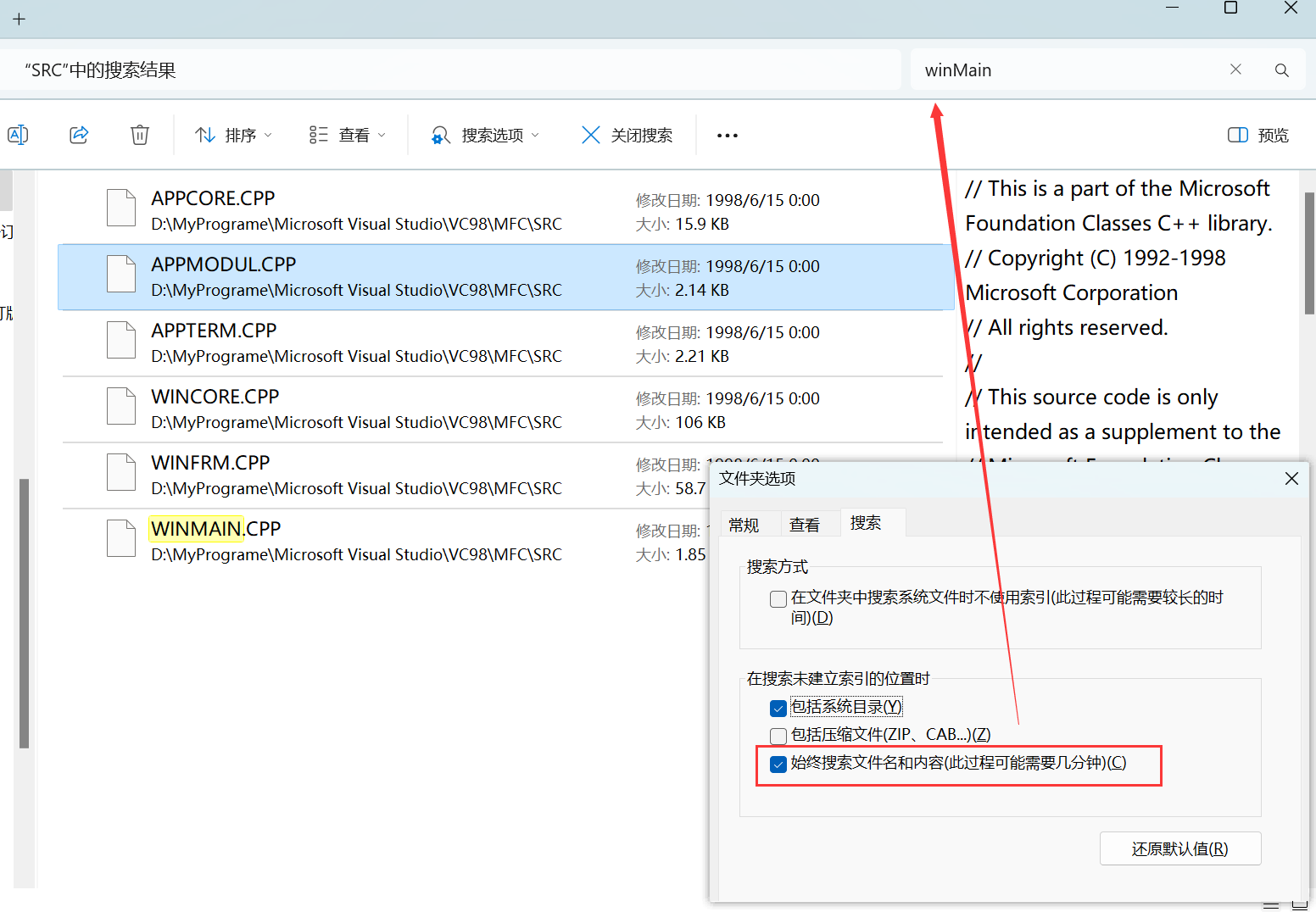Click the address bar showing SRC search results

pos(449,70)
